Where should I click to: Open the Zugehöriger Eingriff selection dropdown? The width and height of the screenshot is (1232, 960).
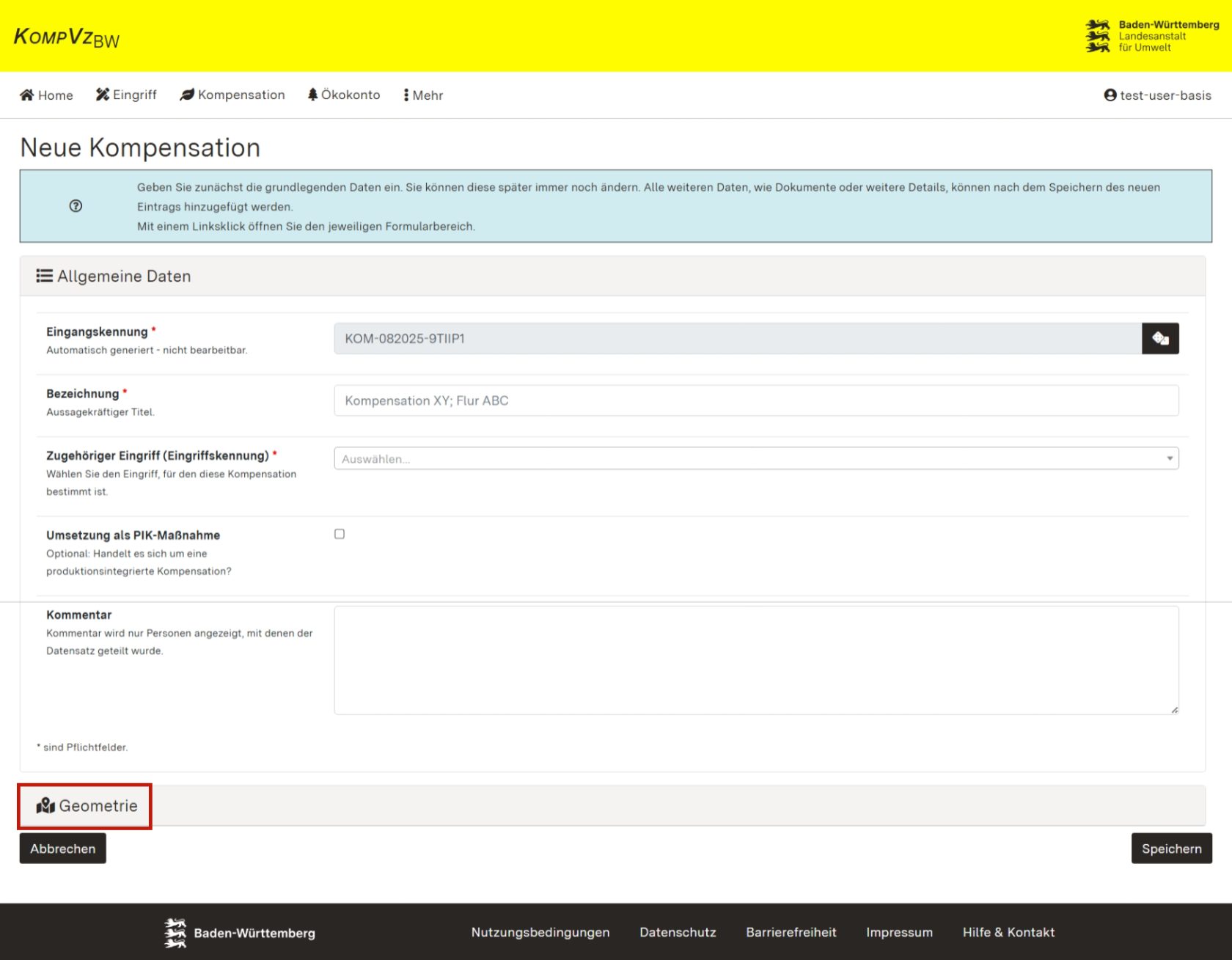(x=755, y=458)
